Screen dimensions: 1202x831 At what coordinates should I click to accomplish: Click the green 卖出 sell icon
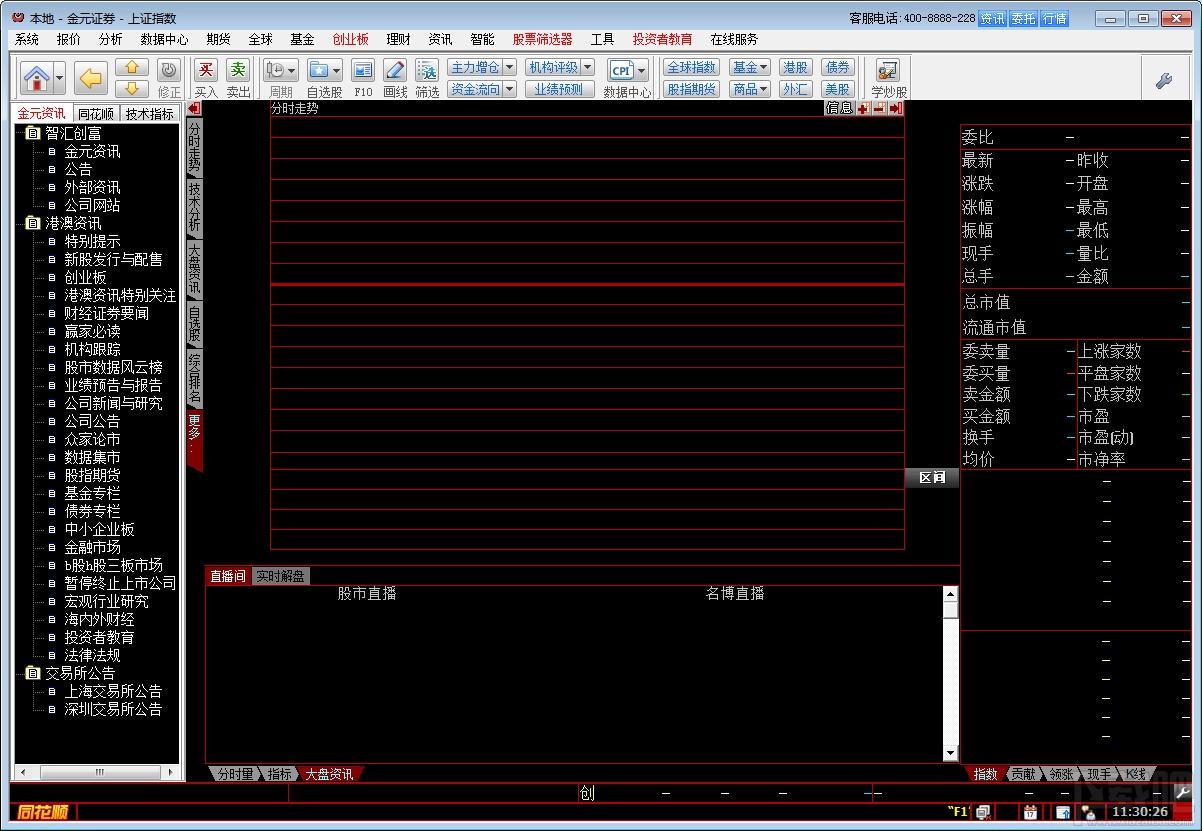(237, 70)
